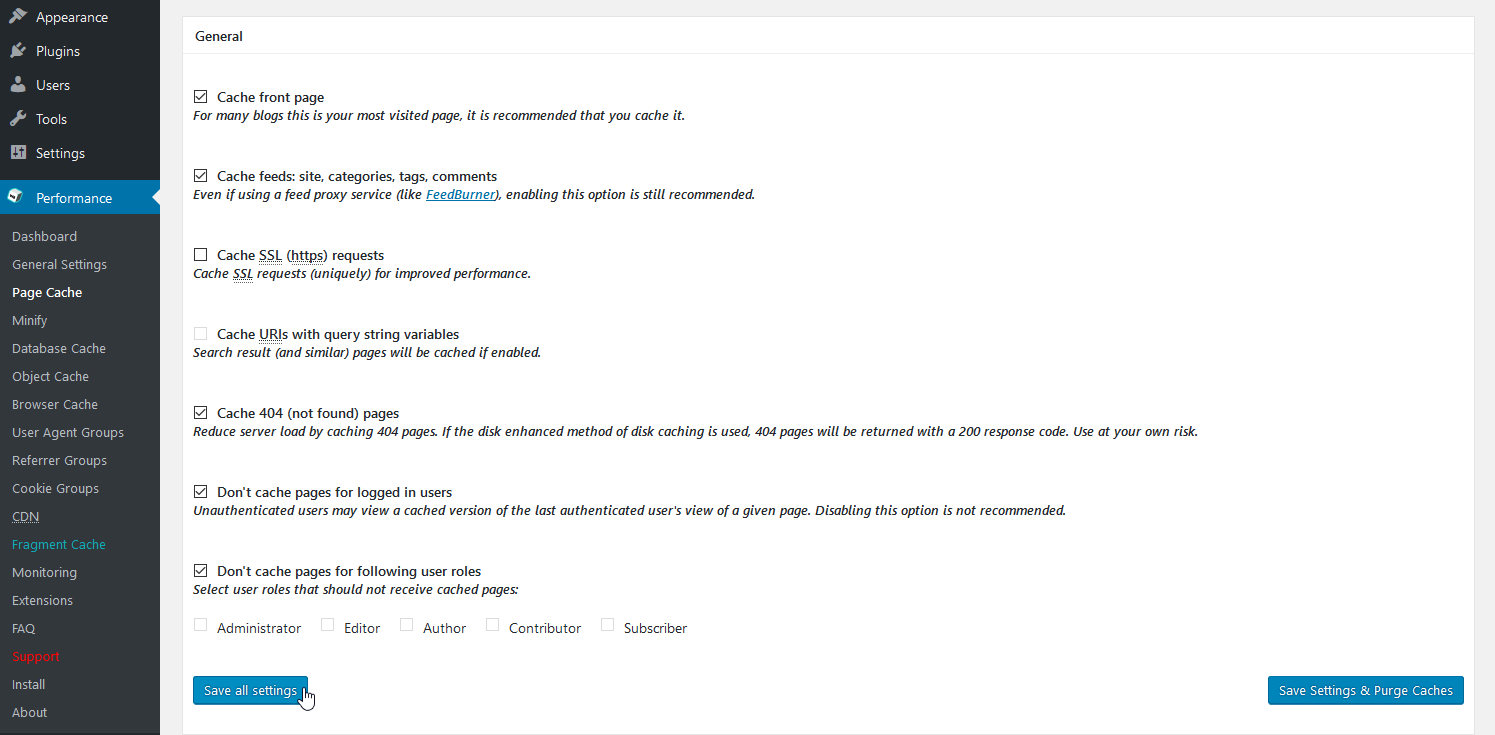Image resolution: width=1495 pixels, height=735 pixels.
Task: Toggle Cache 404 (not found) pages checkbox
Action: click(x=201, y=413)
